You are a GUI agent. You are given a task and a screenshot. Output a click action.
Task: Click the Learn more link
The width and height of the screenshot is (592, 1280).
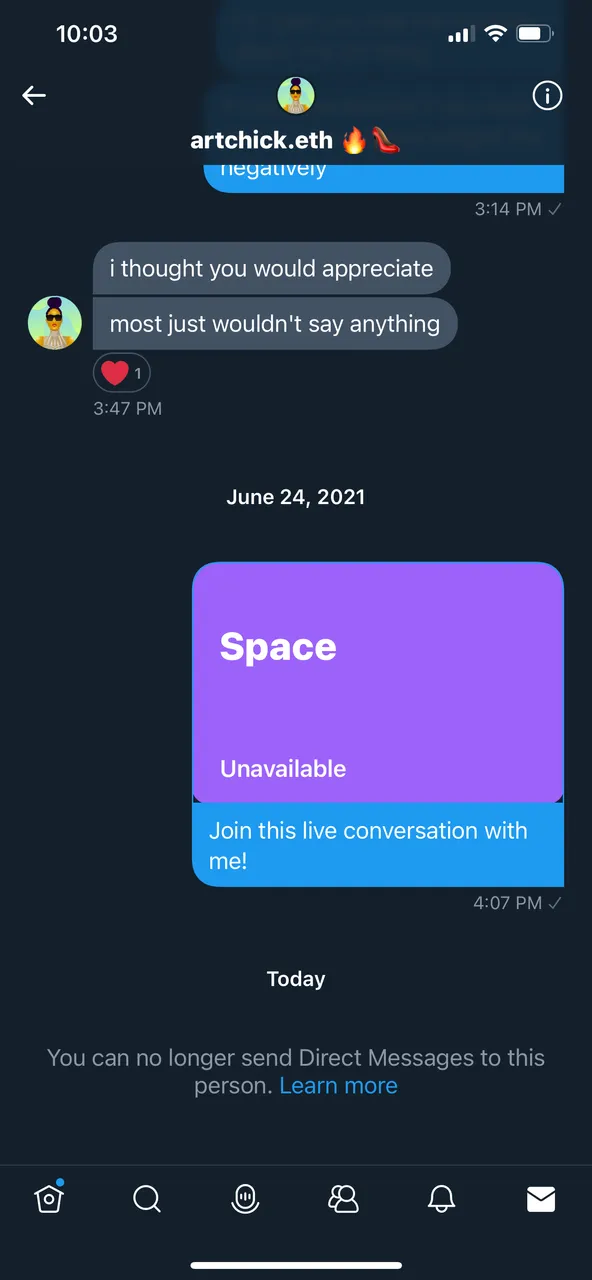pyautogui.click(x=338, y=1086)
